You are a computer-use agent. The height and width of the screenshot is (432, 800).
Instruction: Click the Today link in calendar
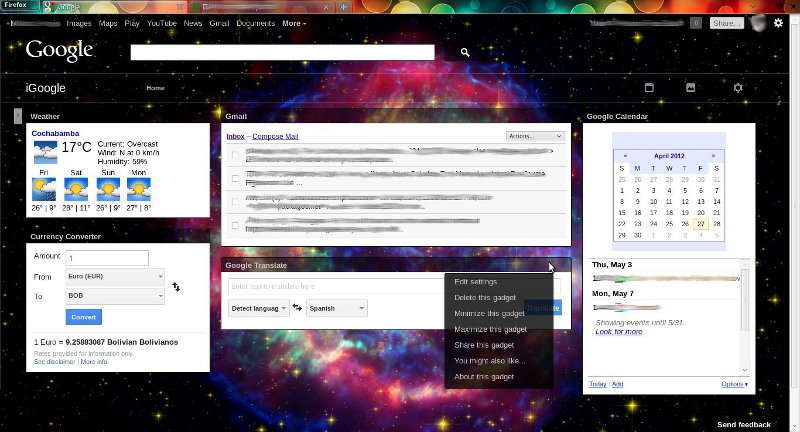click(597, 384)
